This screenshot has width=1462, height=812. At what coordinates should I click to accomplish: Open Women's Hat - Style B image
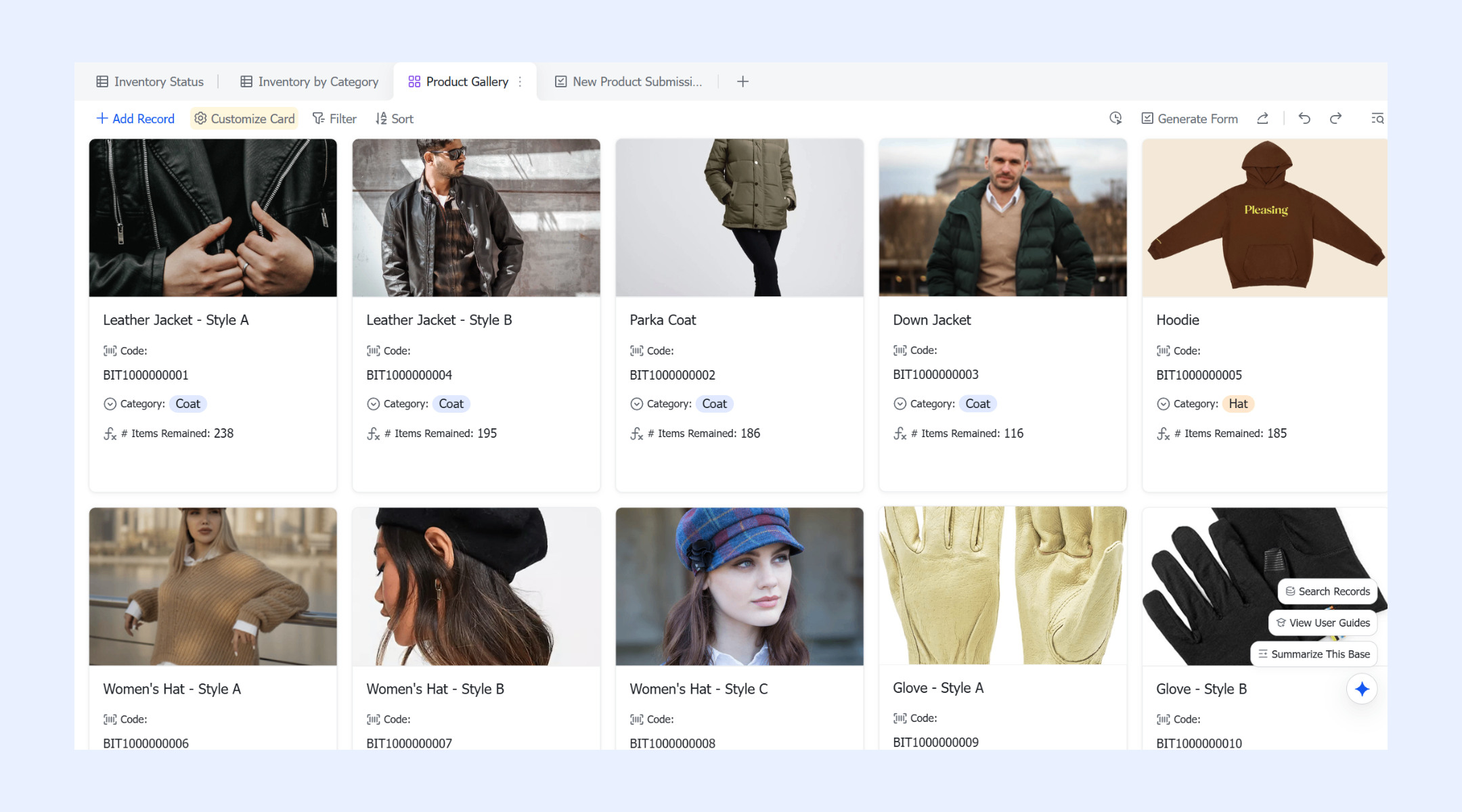[477, 587]
